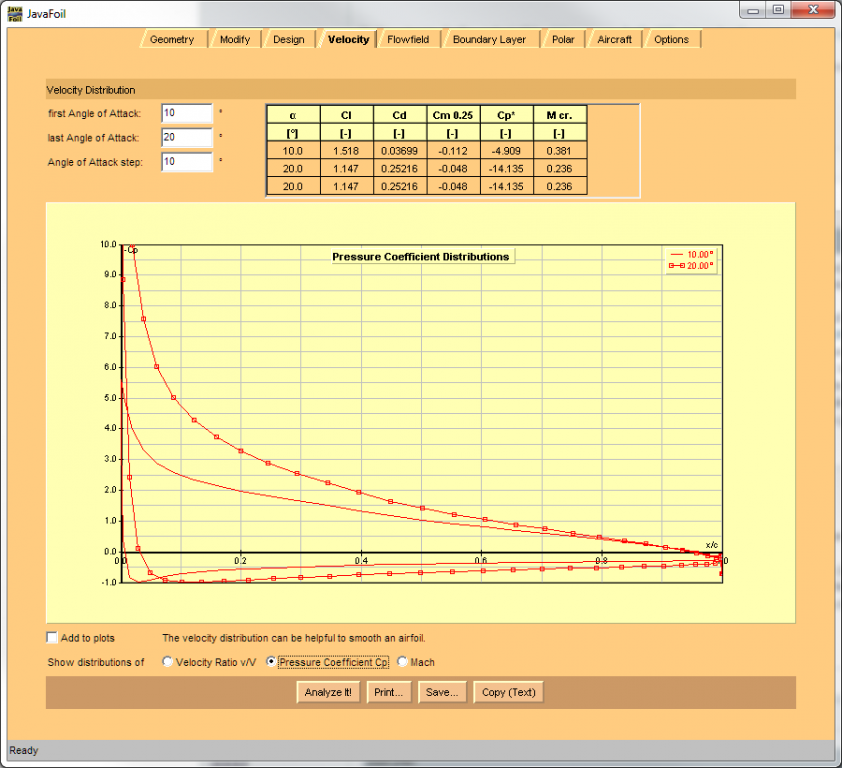The image size is (842, 768).
Task: Open the Modify tab
Action: [234, 40]
